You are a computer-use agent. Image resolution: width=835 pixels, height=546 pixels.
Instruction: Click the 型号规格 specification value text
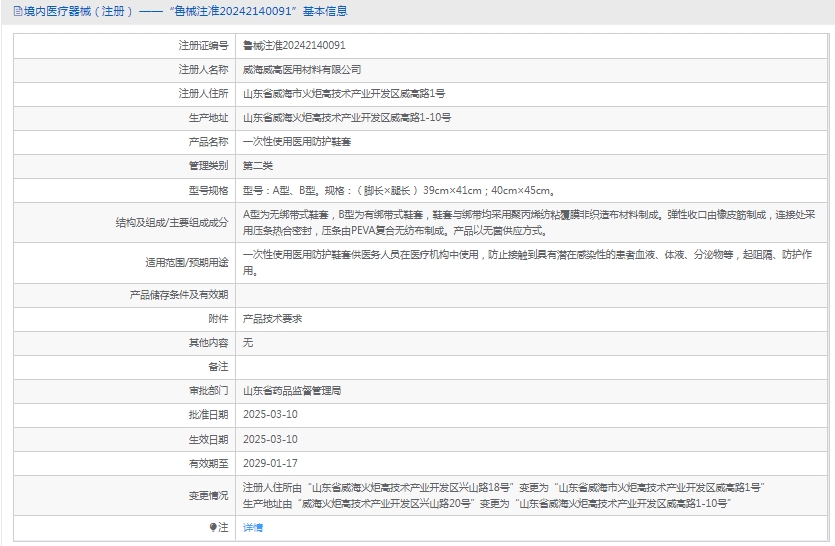click(399, 190)
